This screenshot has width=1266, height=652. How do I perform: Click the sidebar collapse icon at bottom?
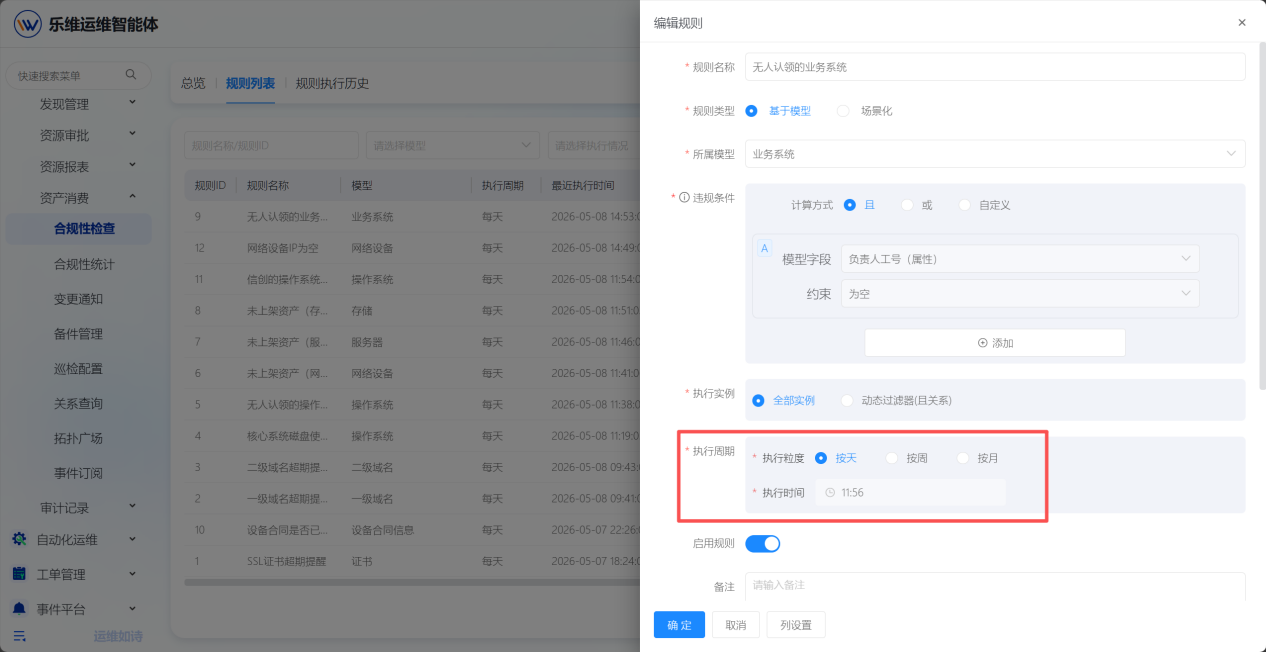tap(19, 636)
